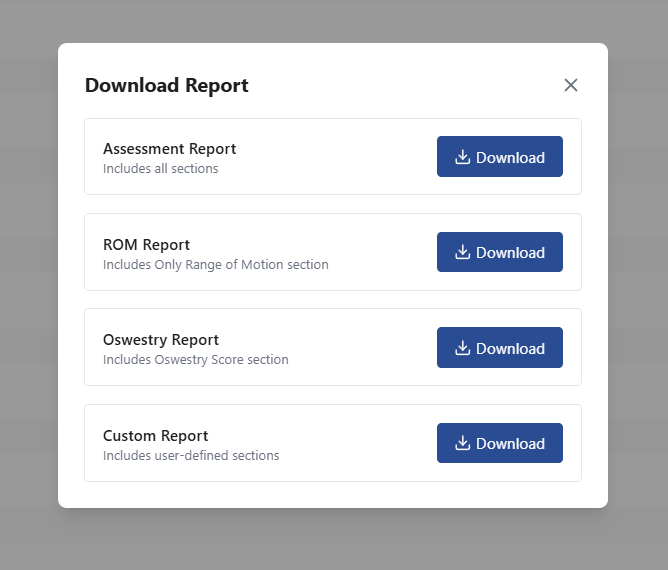Click 'Includes Only Range of Motion section' text
Screen dimensions: 668x570
[x=215, y=265]
